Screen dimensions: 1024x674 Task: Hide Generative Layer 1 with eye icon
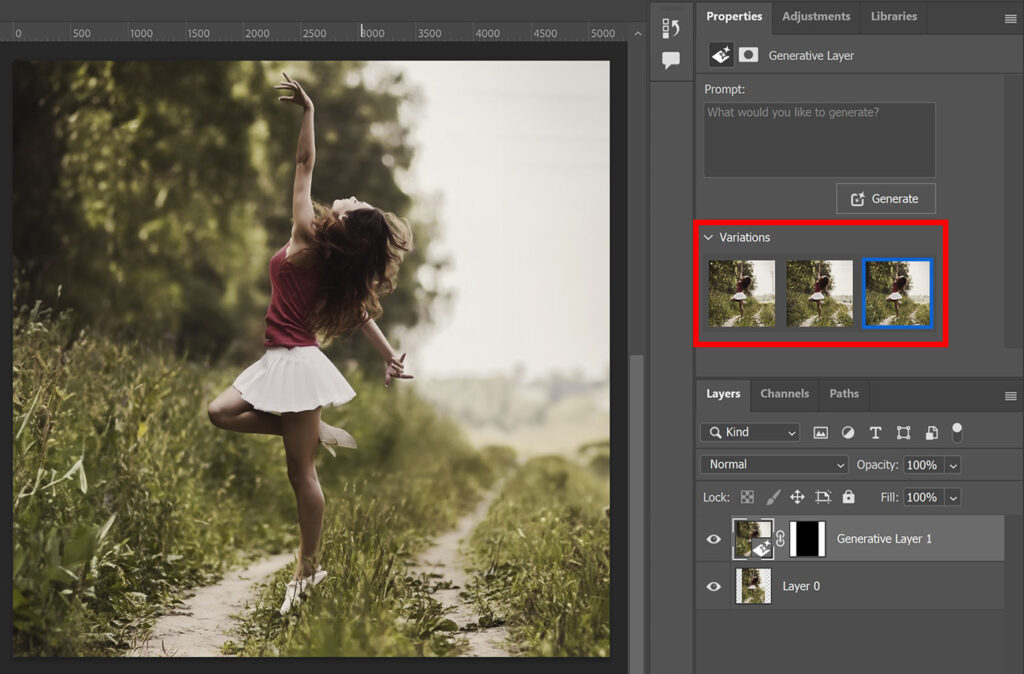coord(714,539)
